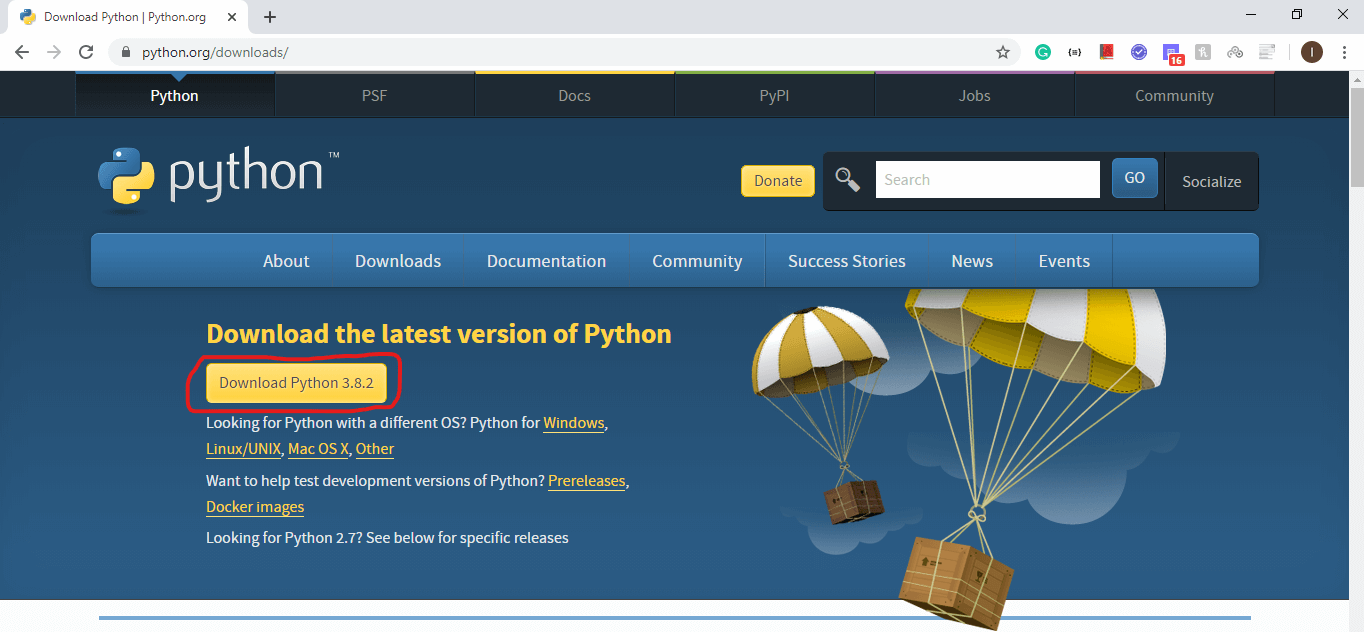Open the red book extension icon
This screenshot has width=1364, height=632.
pos(1107,52)
